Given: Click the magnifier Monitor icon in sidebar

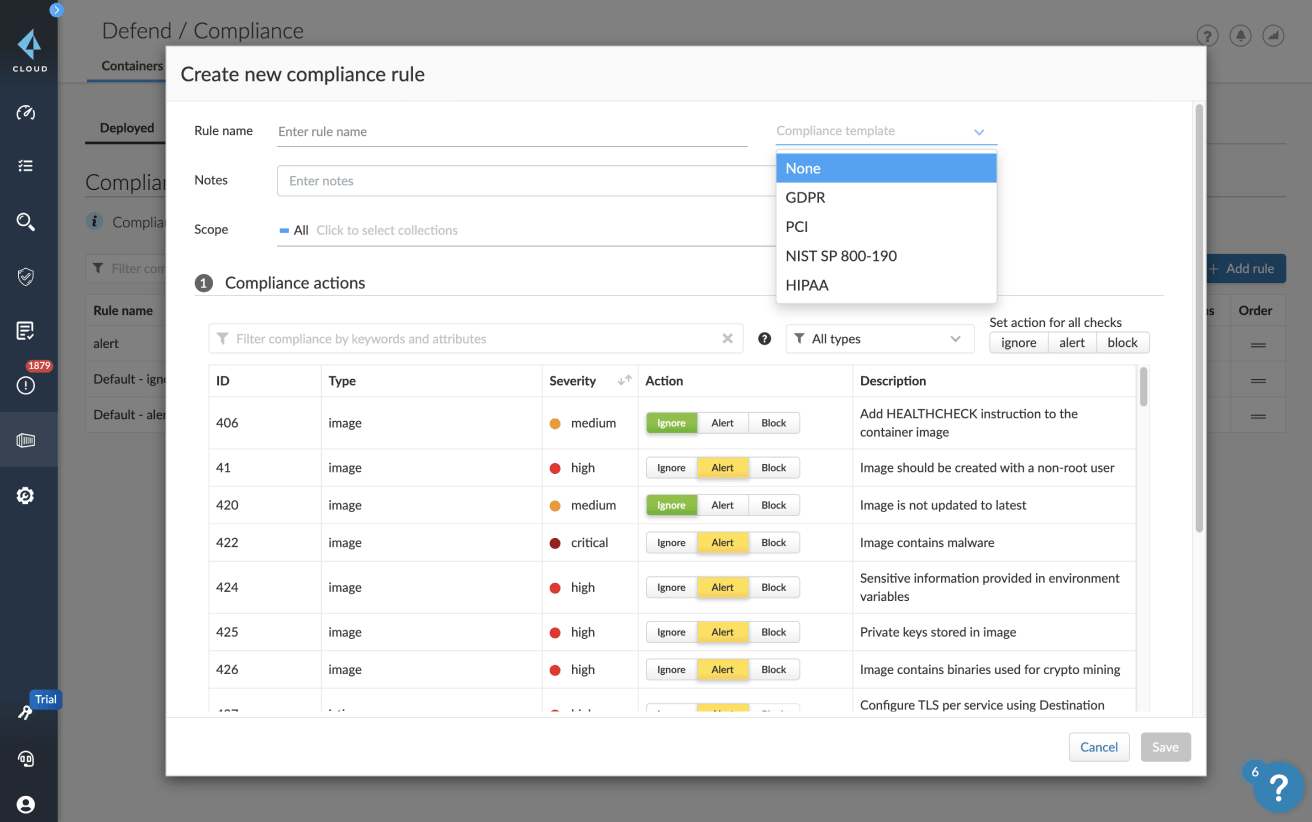Looking at the screenshot, I should click(x=26, y=222).
